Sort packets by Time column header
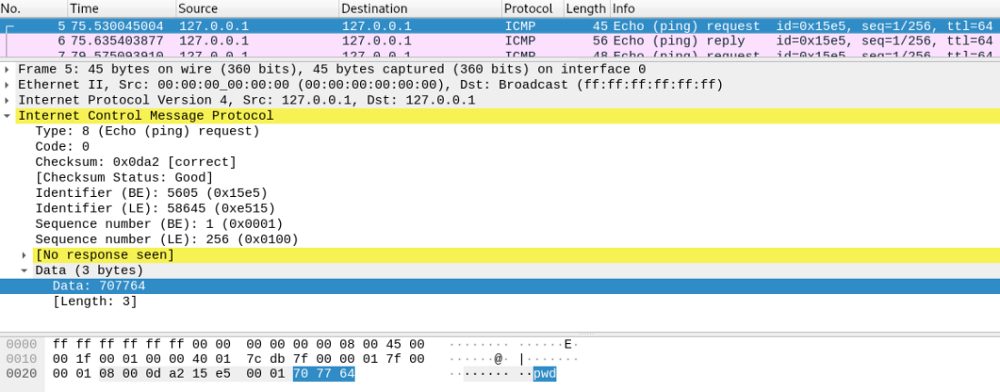The image size is (1000, 392). click(121, 9)
